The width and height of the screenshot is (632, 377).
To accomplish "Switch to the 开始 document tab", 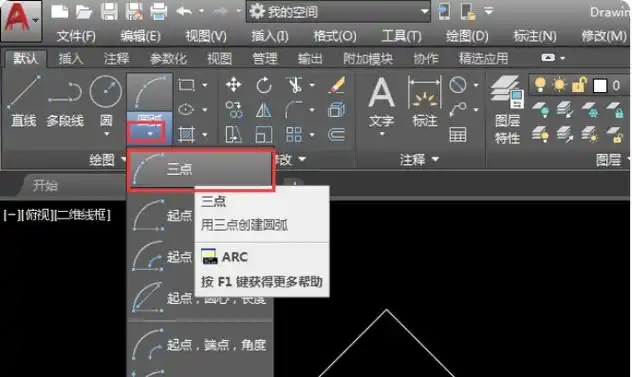I will tap(45, 185).
